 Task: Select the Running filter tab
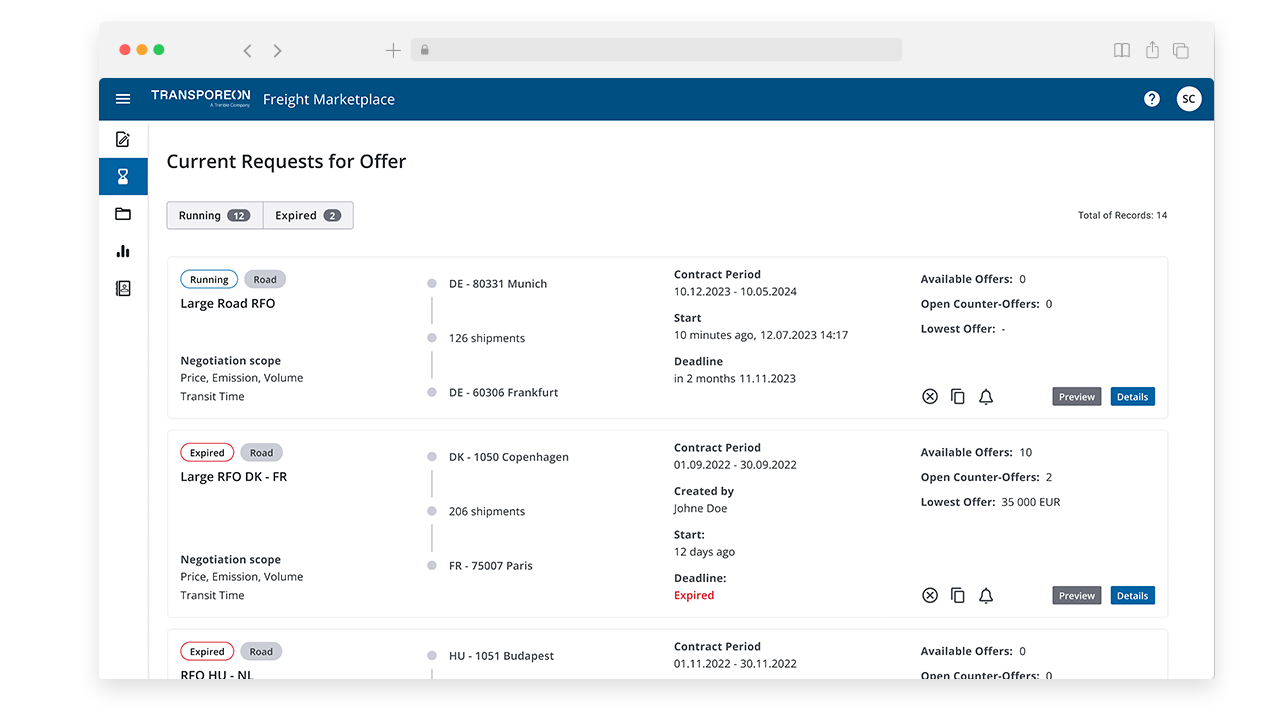[214, 215]
